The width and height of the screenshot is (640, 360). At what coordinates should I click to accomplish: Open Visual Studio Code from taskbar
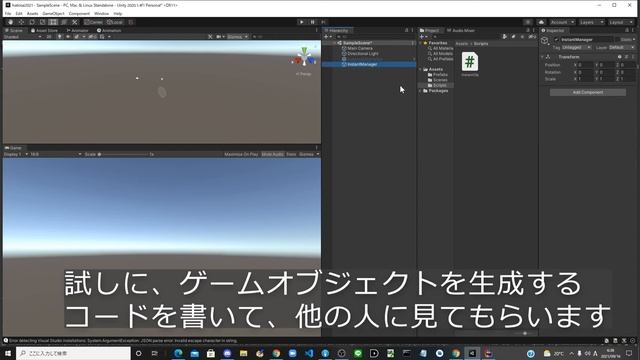[309, 353]
